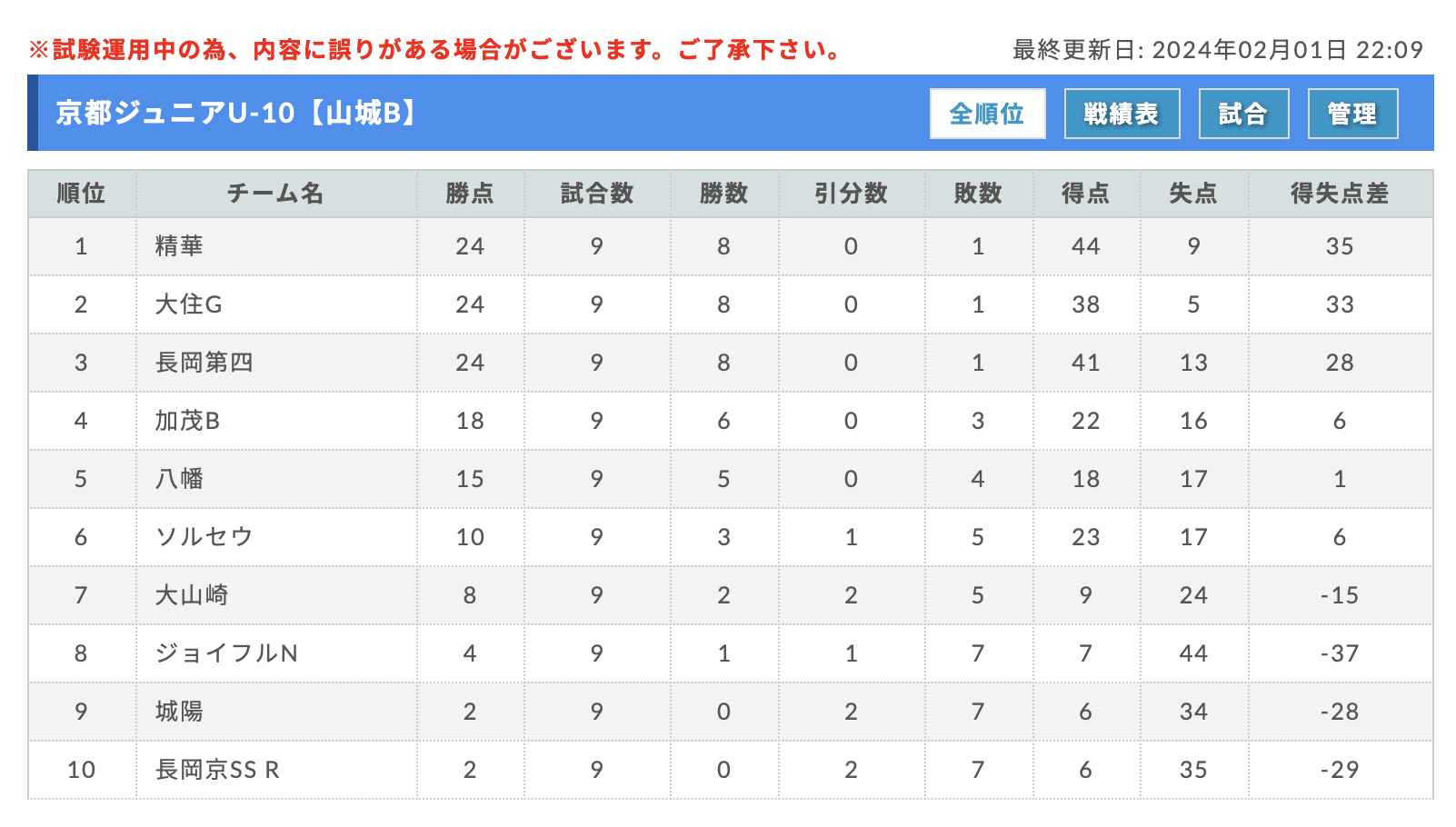Click the 失点 column header
Image resolution: width=1456 pixels, height=827 pixels.
click(x=1193, y=194)
